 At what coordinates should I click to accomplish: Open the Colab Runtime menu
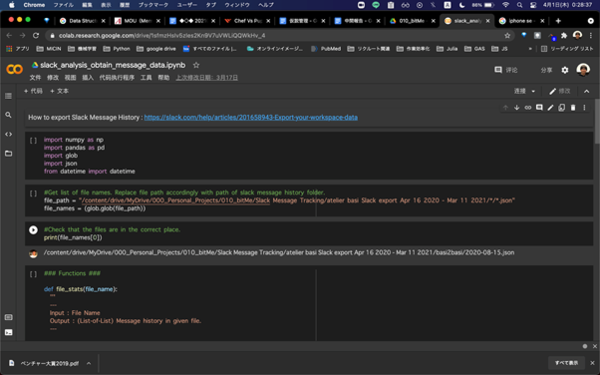coord(117,78)
